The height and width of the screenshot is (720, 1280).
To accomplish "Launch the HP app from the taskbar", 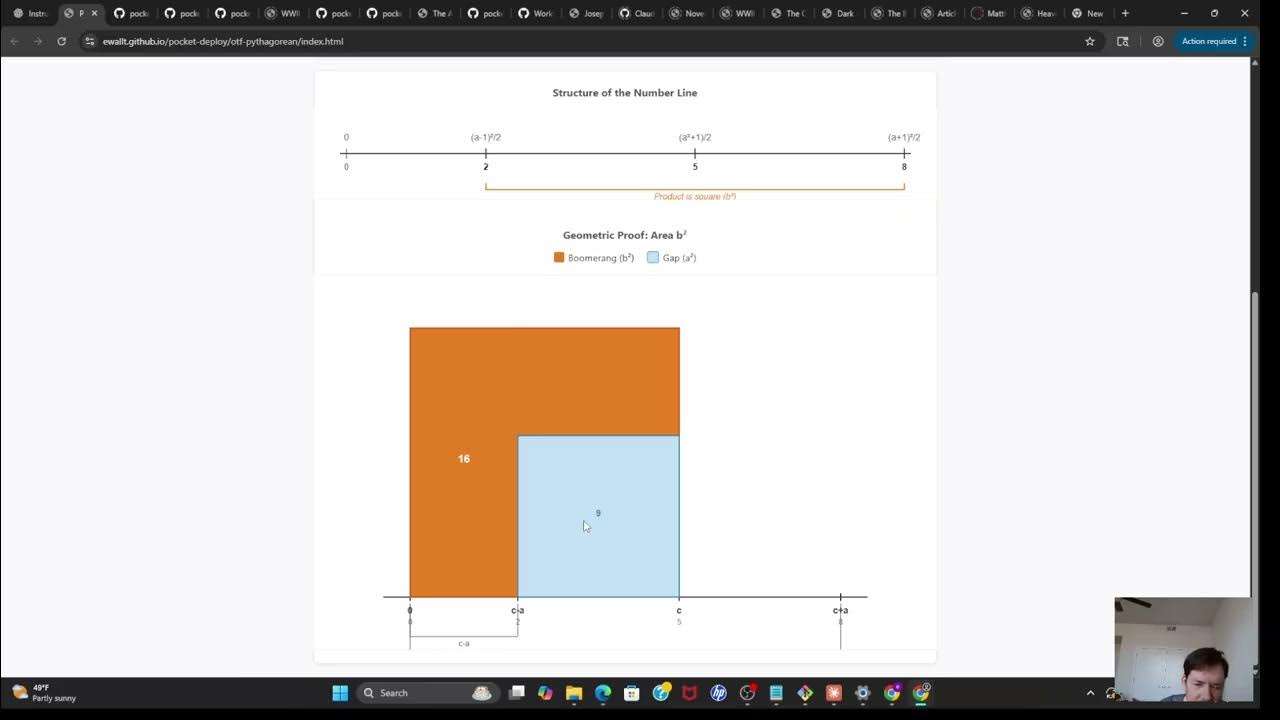I will [718, 692].
